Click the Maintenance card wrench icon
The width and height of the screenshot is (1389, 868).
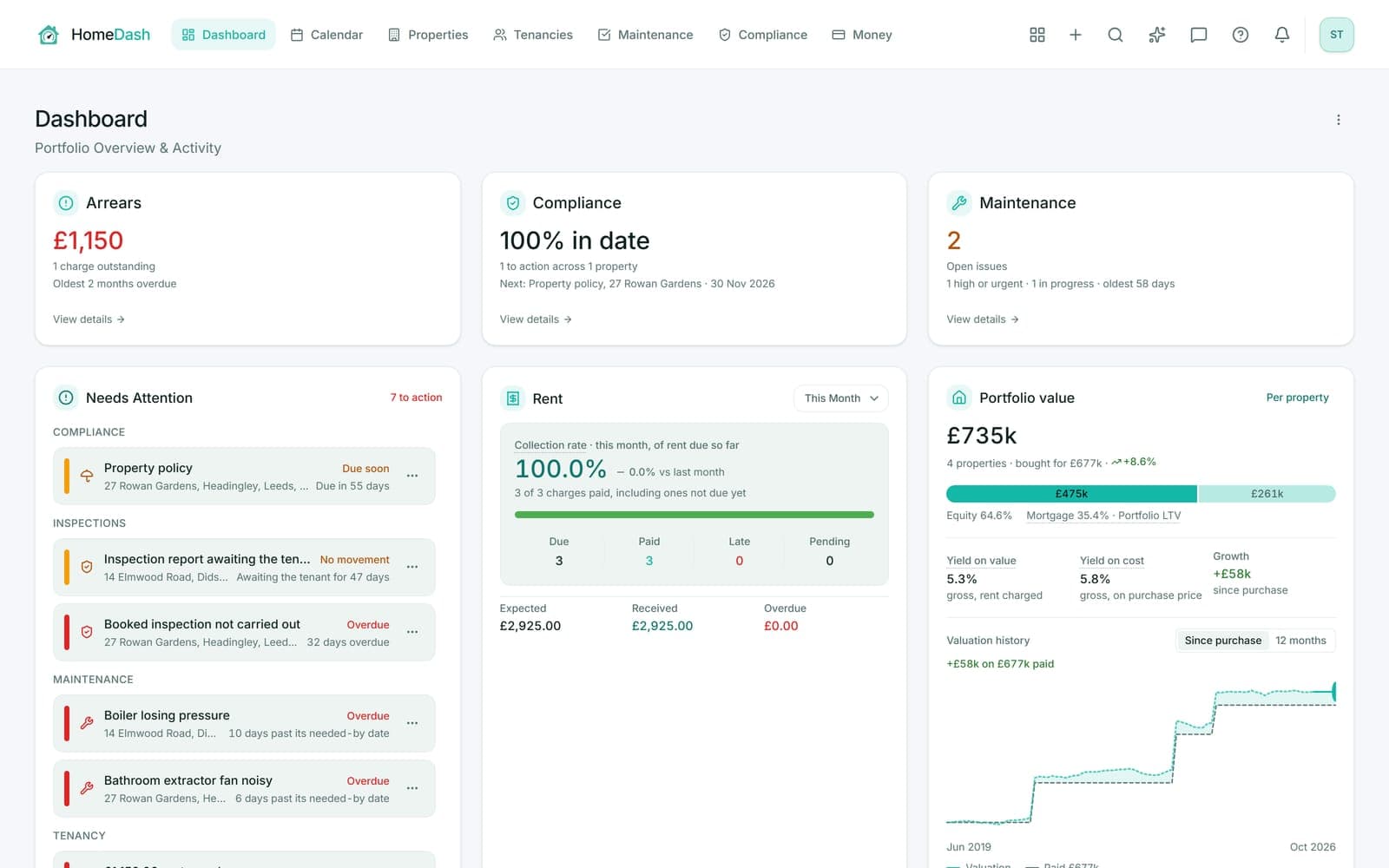pos(959,203)
